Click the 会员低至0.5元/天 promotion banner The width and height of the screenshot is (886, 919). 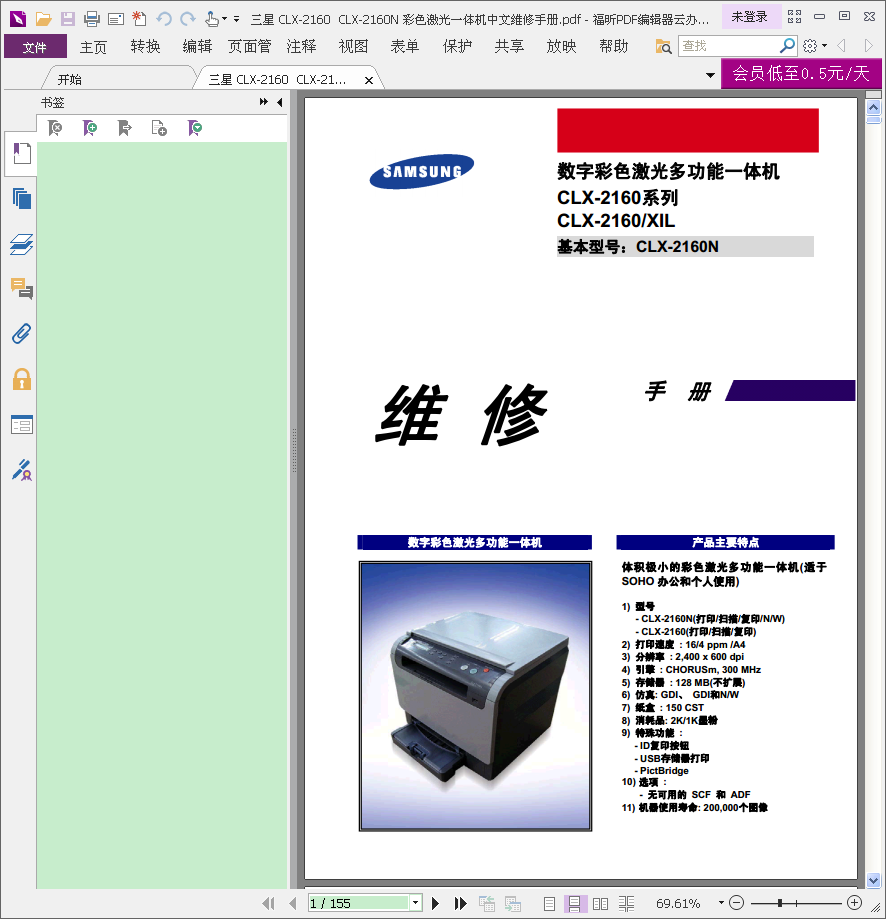pyautogui.click(x=801, y=73)
